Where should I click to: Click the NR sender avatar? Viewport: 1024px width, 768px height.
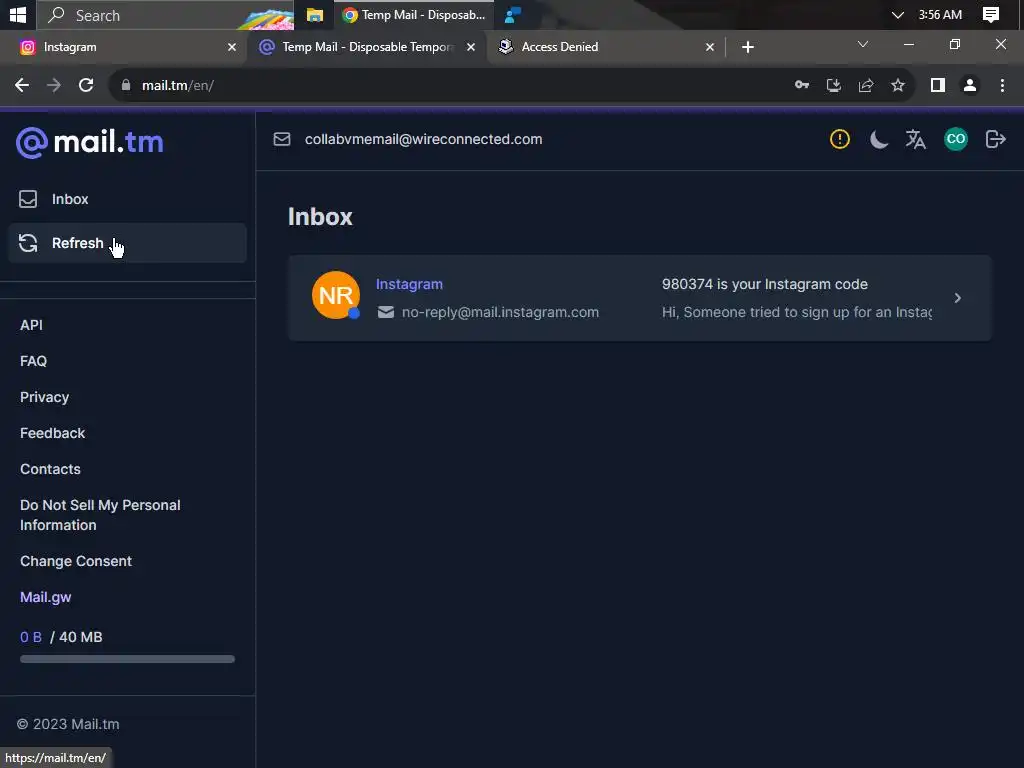(336, 295)
